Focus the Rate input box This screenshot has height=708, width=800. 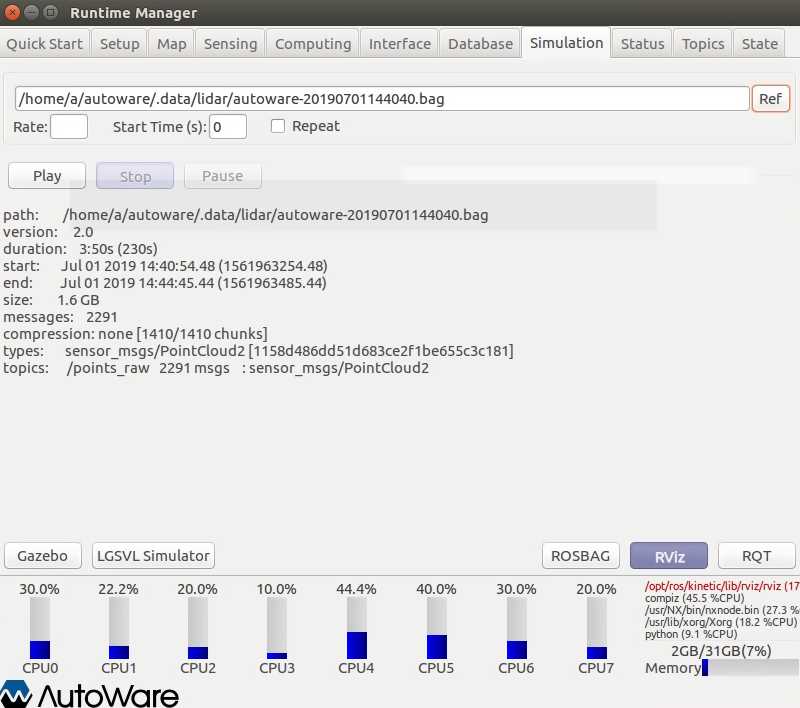pos(69,127)
